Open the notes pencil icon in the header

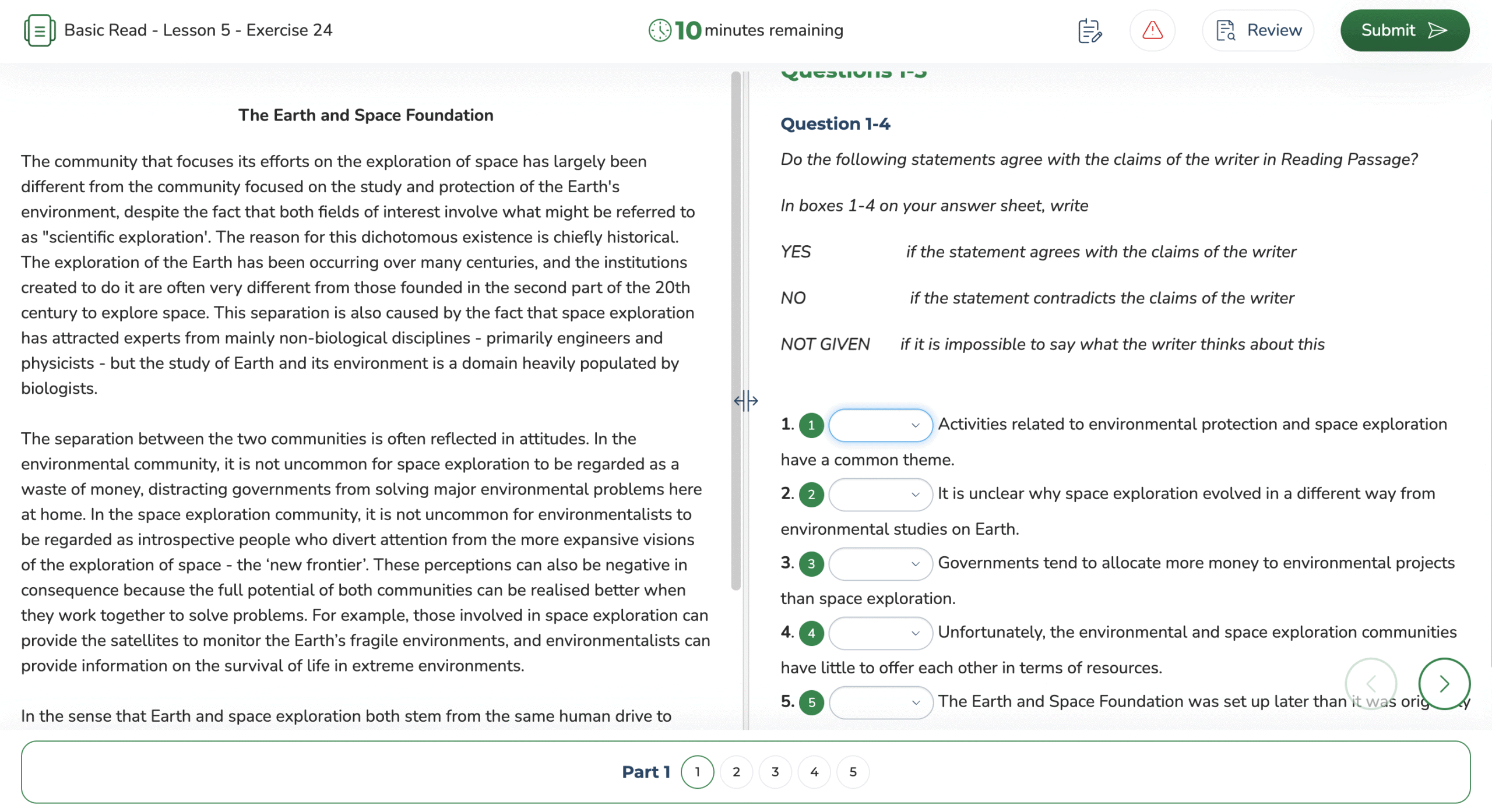coord(1089,30)
